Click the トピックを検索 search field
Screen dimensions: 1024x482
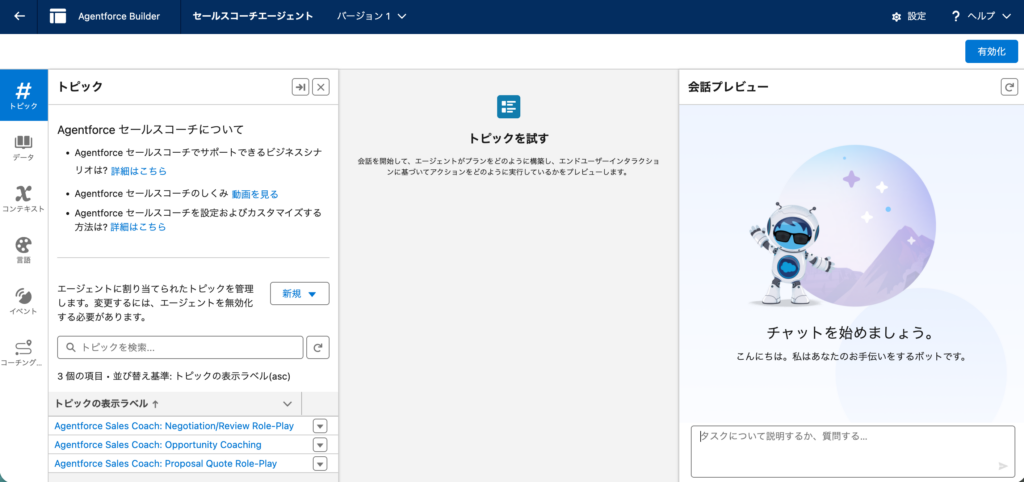[180, 347]
